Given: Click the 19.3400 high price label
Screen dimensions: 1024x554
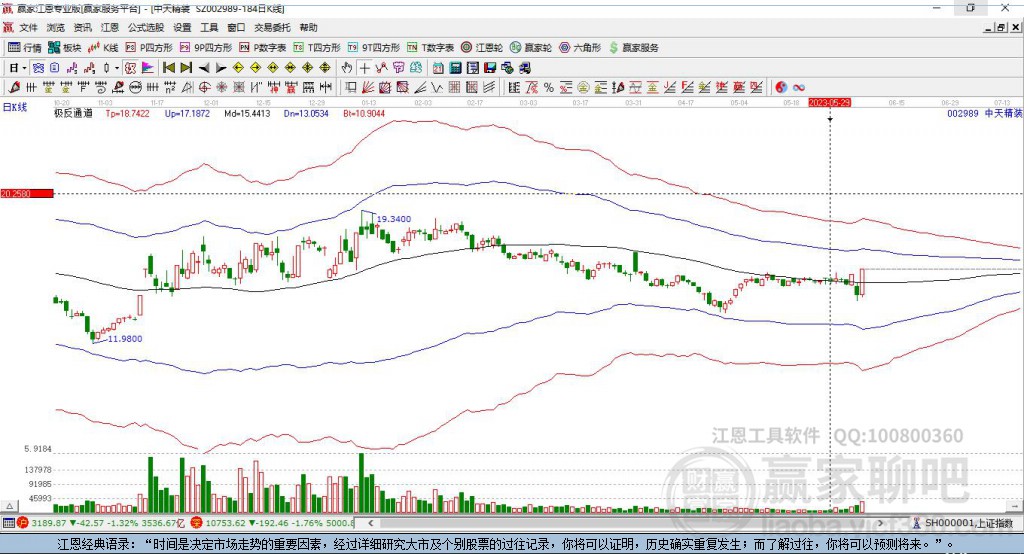Looking at the screenshot, I should [x=394, y=219].
